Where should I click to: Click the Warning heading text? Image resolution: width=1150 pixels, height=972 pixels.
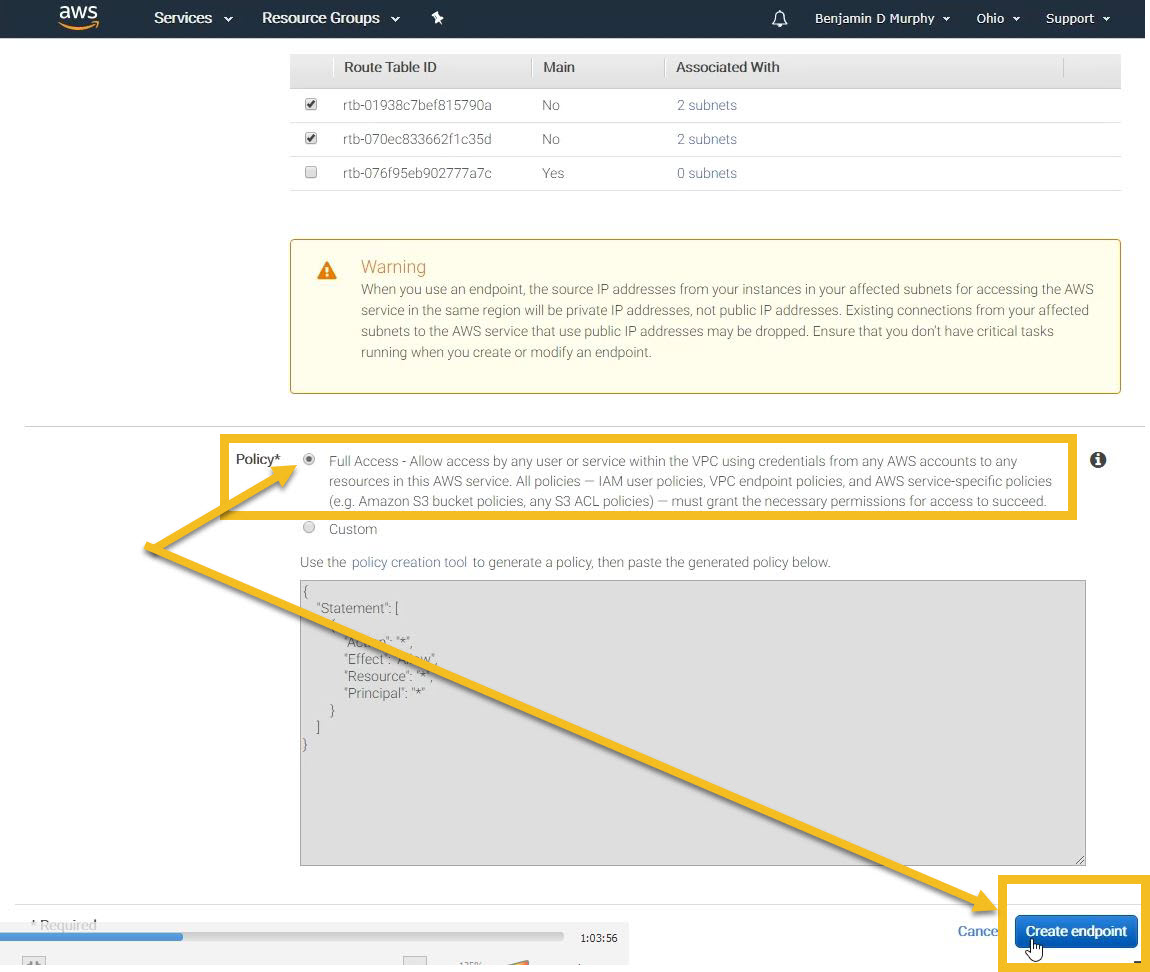point(393,267)
